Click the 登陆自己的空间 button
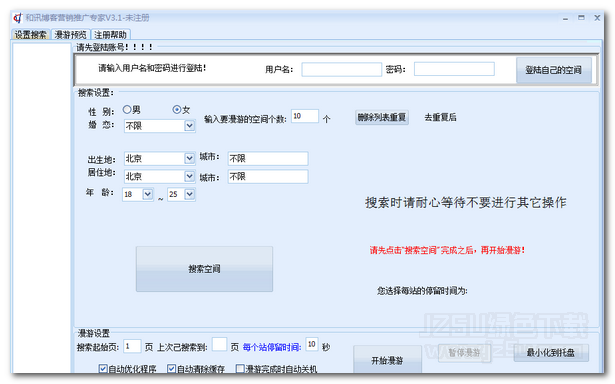 click(553, 70)
